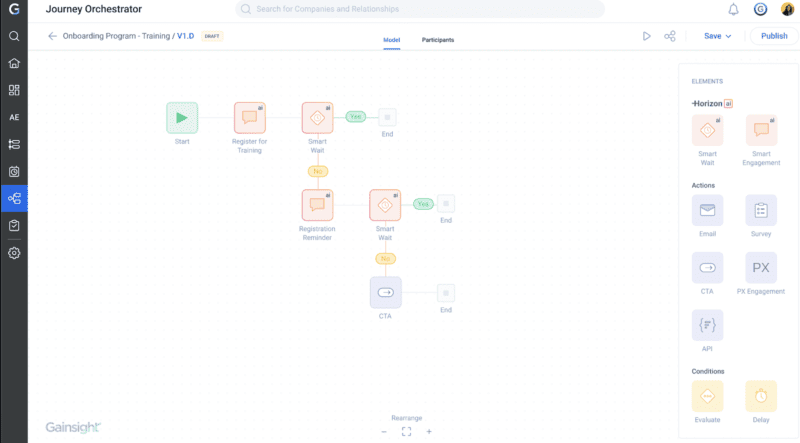
Task: Click the Publish button
Action: [773, 36]
